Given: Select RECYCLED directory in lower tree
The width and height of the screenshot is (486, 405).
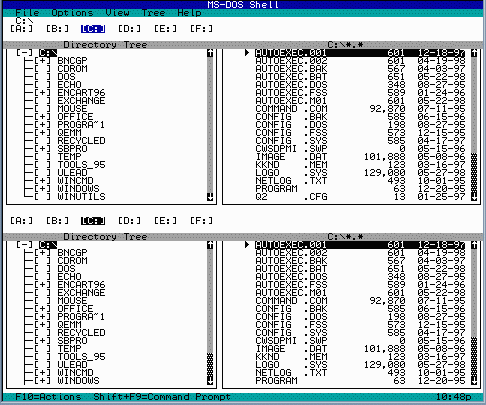Looking at the screenshot, I should pos(81,333).
